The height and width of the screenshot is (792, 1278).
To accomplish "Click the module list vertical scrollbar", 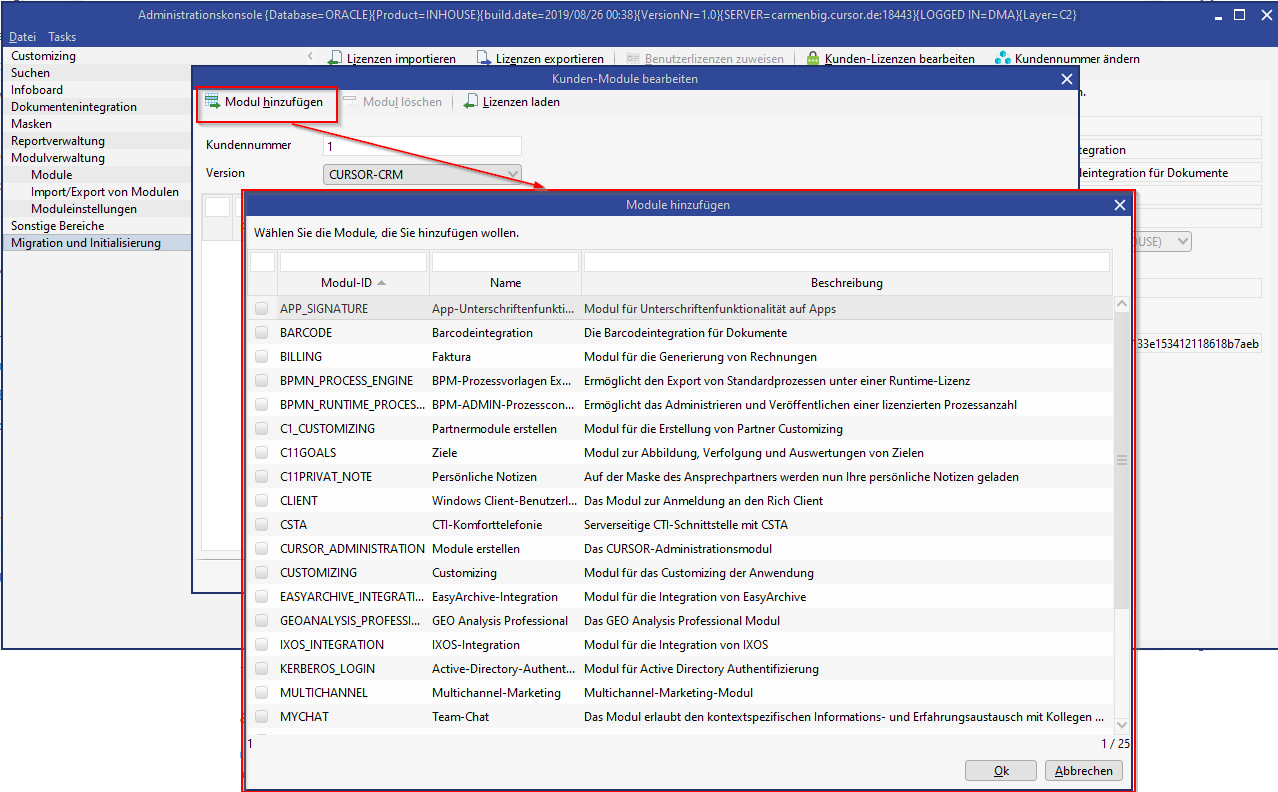I will [1121, 460].
